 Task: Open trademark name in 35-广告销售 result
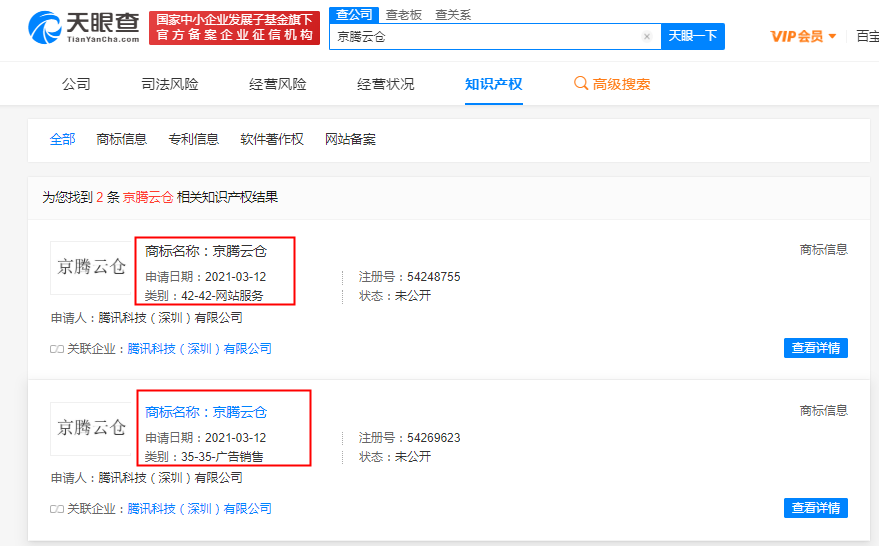click(x=206, y=412)
